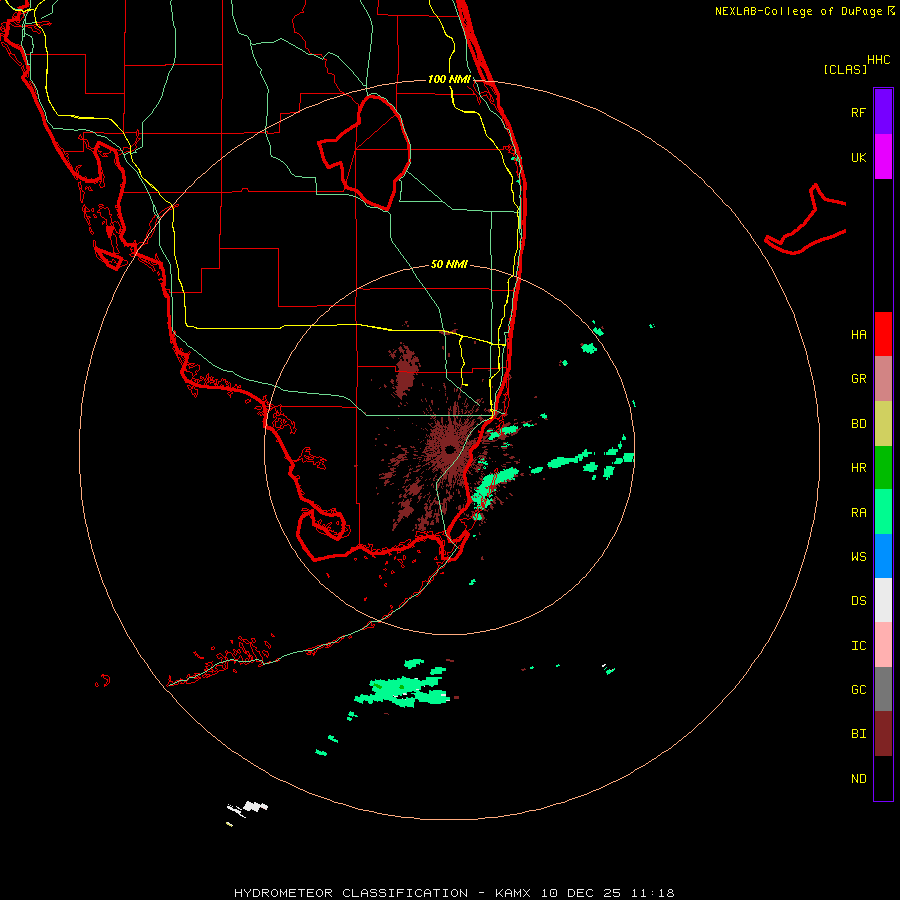This screenshot has height=900, width=900.
Task: Click the DS legend label
Action: (x=858, y=601)
